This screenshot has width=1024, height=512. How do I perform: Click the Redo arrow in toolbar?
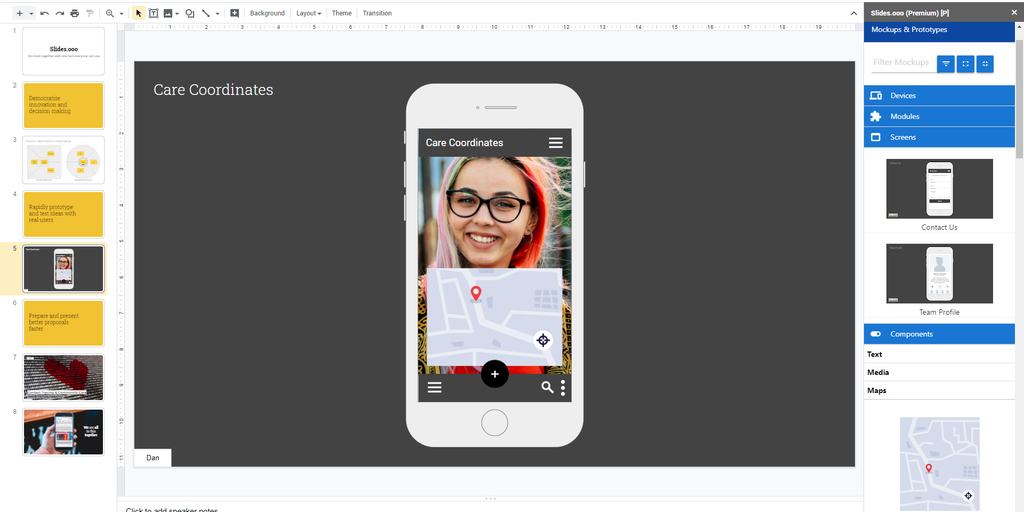(60, 13)
